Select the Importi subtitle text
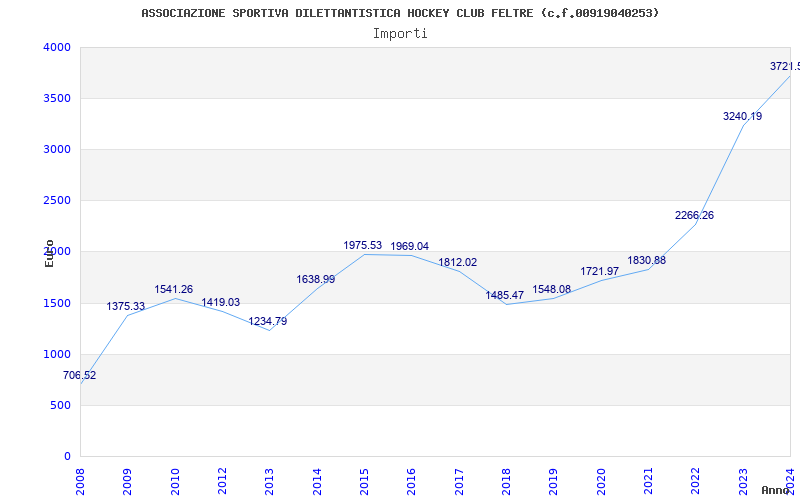Viewport: 800px width, 500px height. coord(400,33)
